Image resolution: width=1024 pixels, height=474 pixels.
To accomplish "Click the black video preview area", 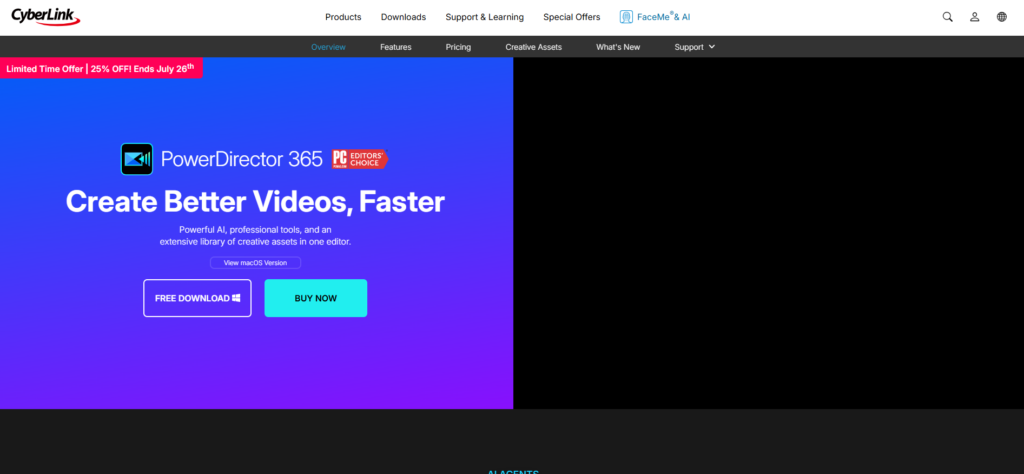I will (x=769, y=233).
